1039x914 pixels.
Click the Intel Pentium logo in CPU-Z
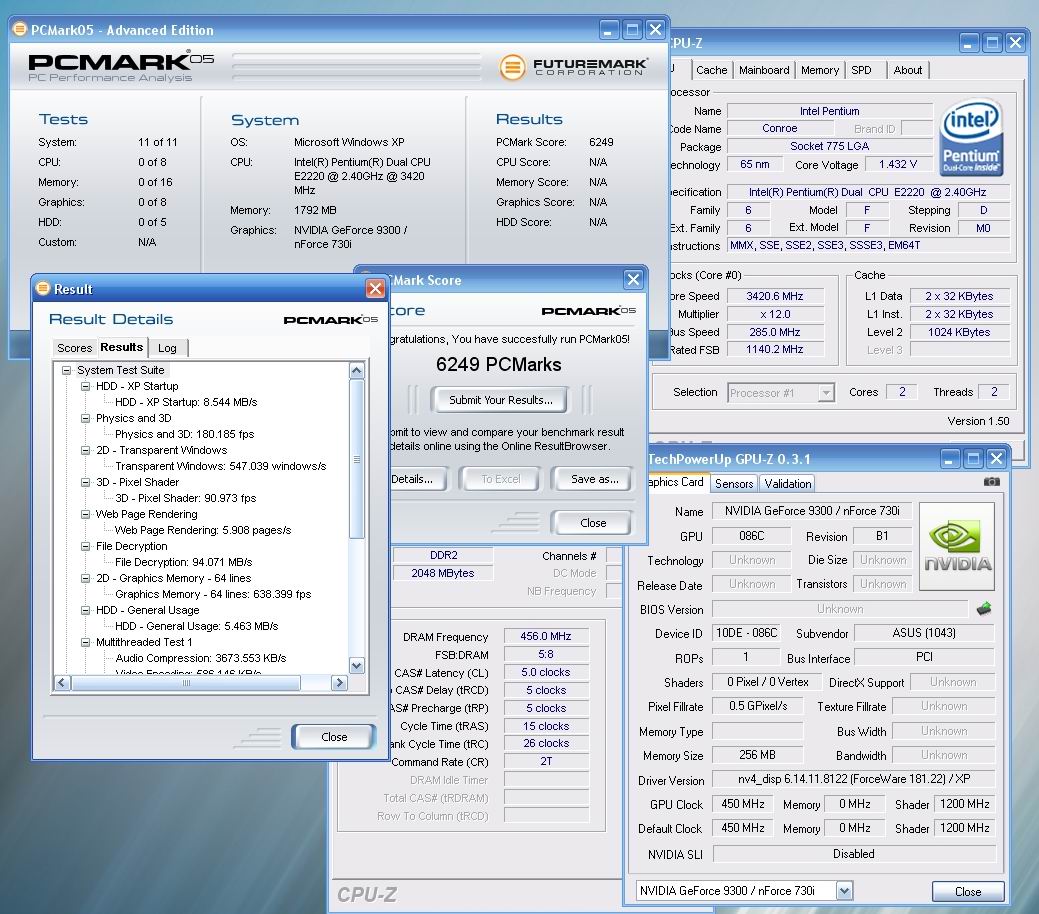pos(971,138)
